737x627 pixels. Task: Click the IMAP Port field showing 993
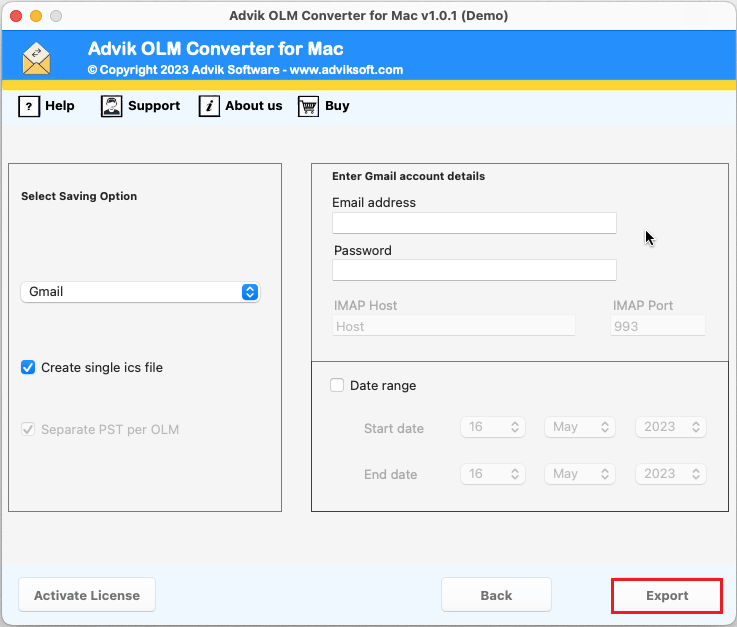pos(658,326)
